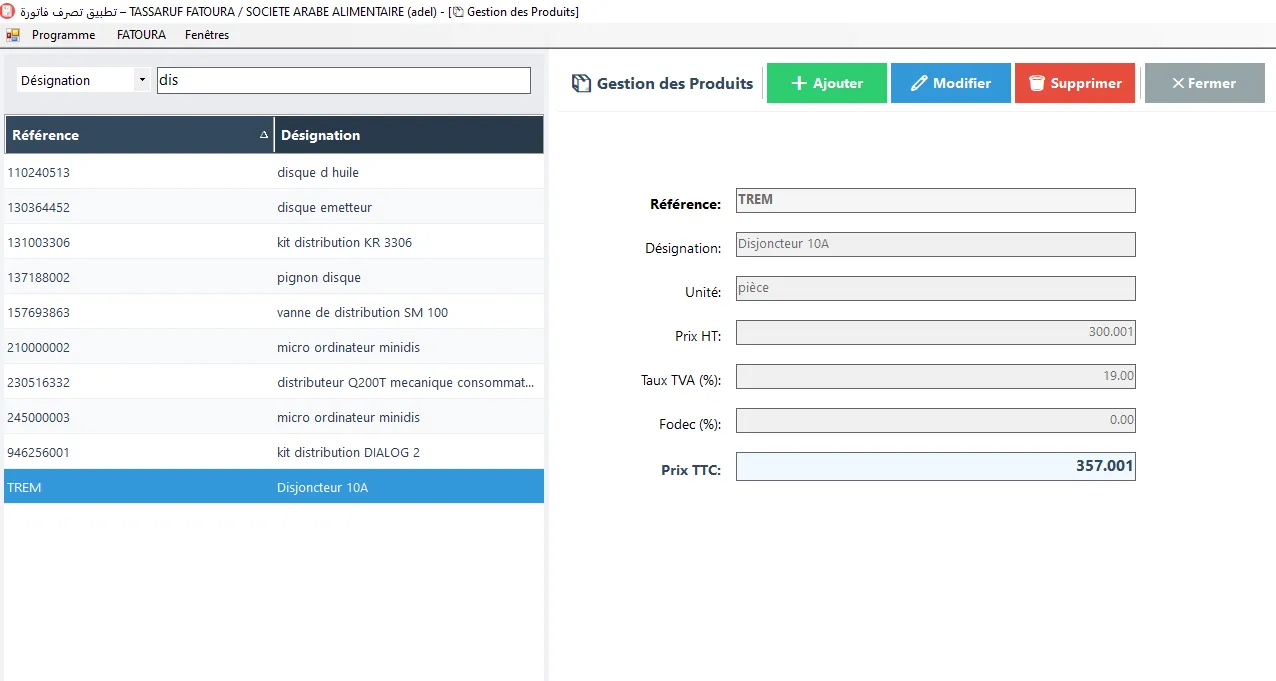Click reference cell 110240513
The width and height of the screenshot is (1276, 681).
click(139, 172)
